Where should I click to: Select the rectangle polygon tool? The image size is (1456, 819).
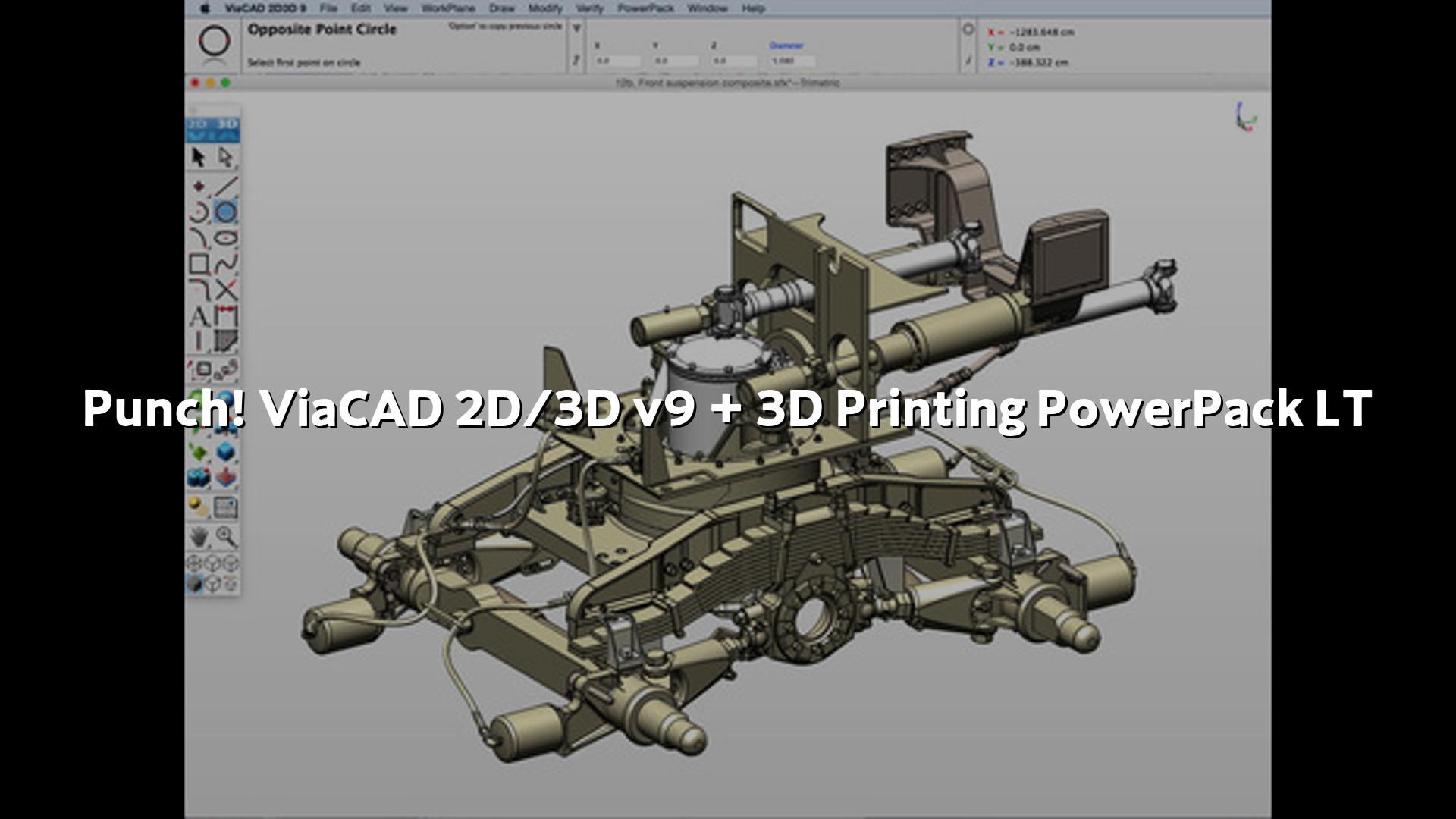[199, 264]
